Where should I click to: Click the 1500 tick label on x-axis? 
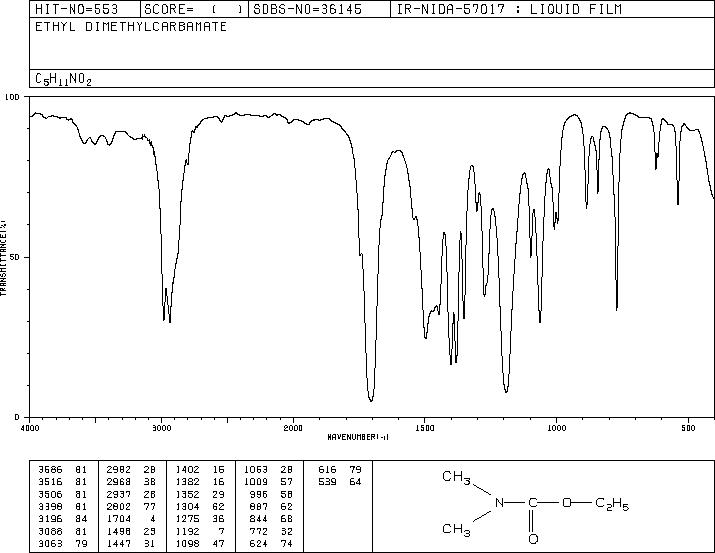click(x=425, y=428)
